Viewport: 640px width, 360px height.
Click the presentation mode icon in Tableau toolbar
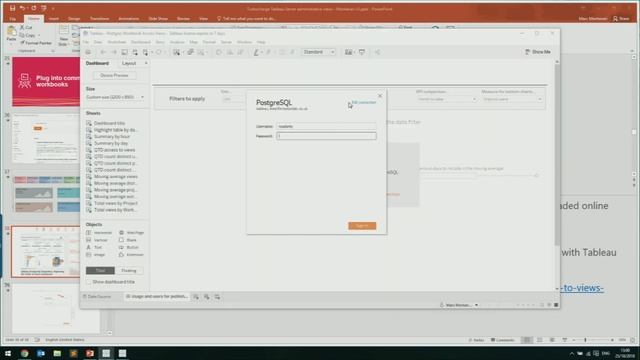coord(362,52)
